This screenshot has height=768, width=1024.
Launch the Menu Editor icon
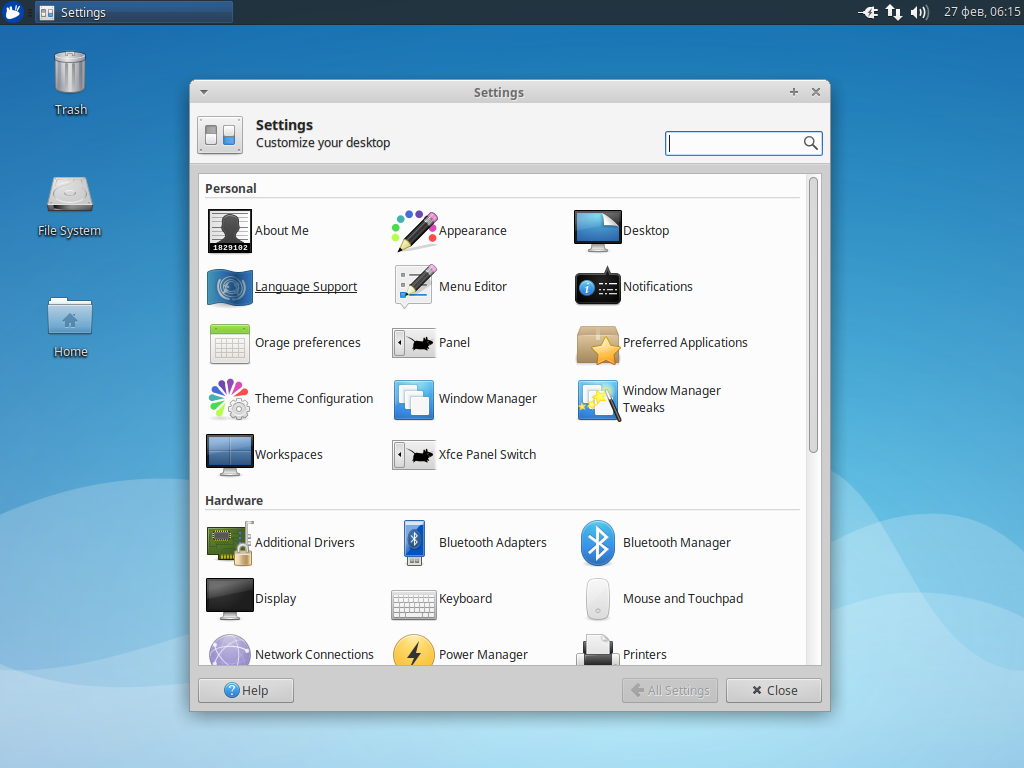(x=414, y=287)
